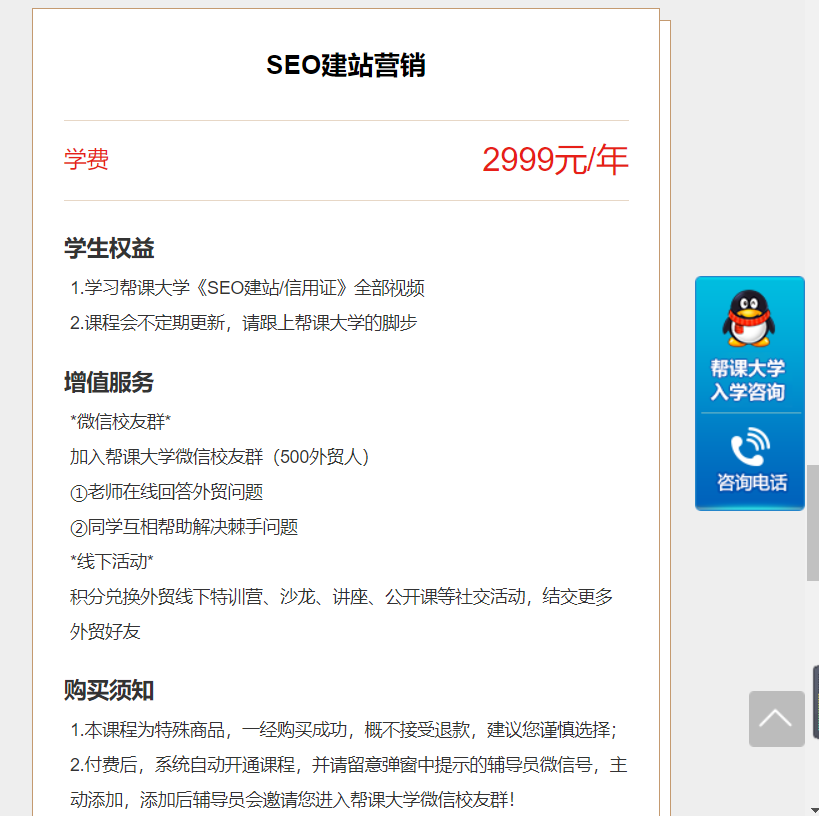Screen dimensions: 819x816
Task: Click 2.付费后，系统自动开通课程 line
Action: pyautogui.click(x=348, y=765)
